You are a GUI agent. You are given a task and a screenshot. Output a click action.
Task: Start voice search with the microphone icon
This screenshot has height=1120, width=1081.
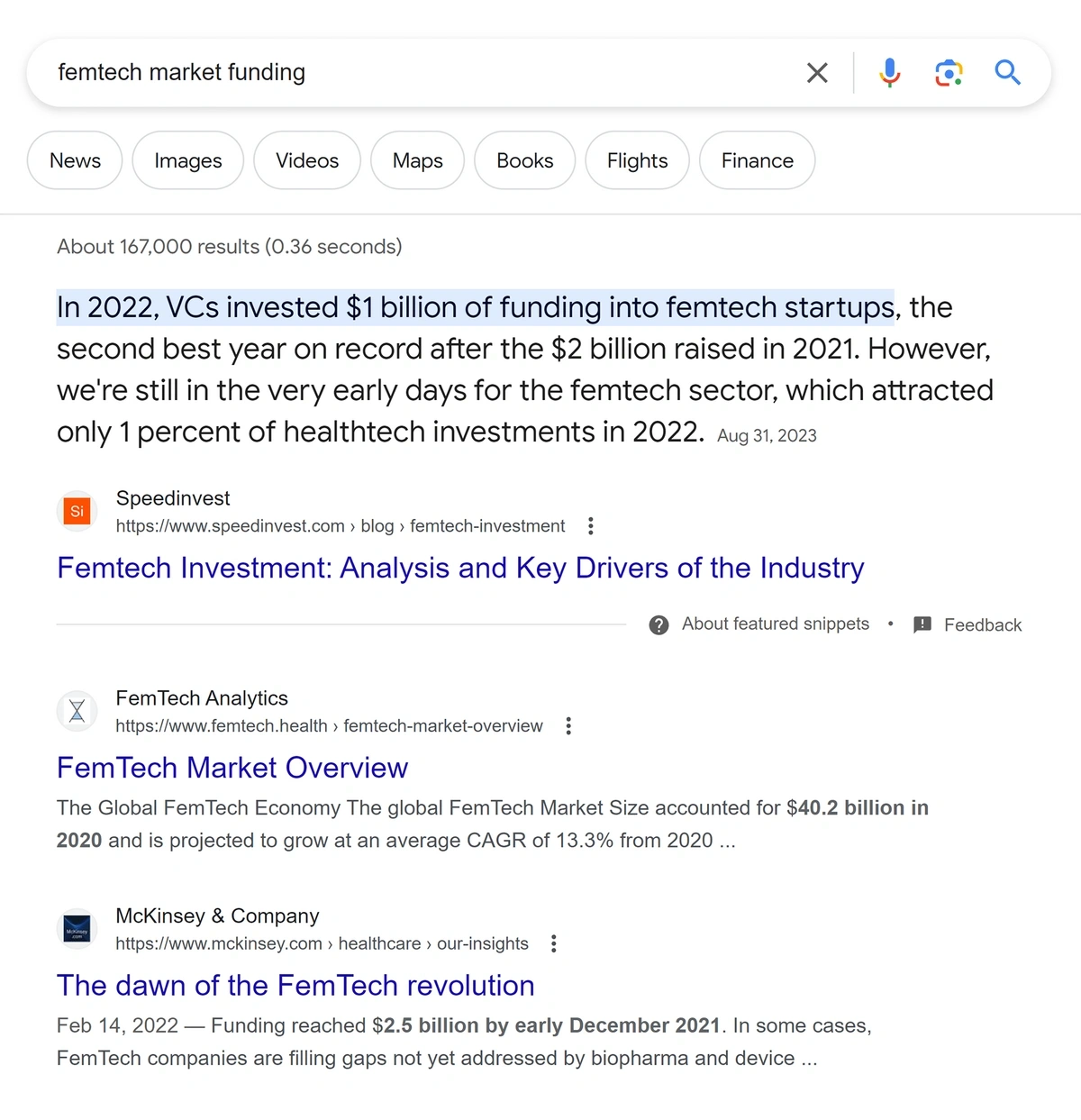889,72
